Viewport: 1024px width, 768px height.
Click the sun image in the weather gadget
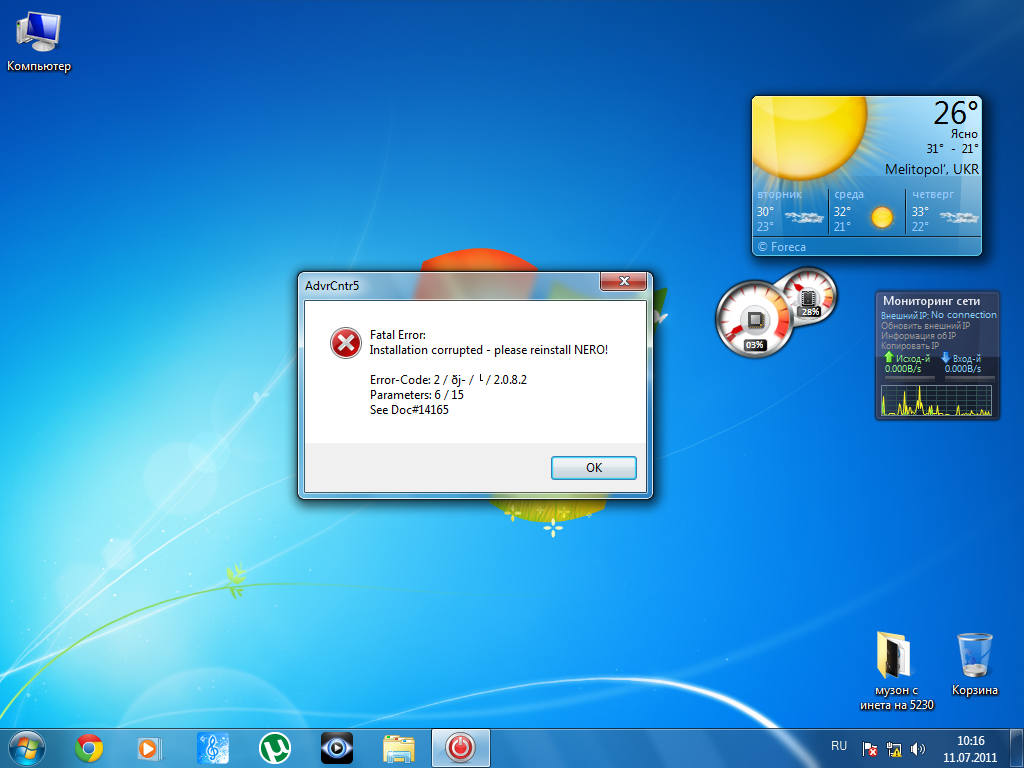tap(808, 136)
